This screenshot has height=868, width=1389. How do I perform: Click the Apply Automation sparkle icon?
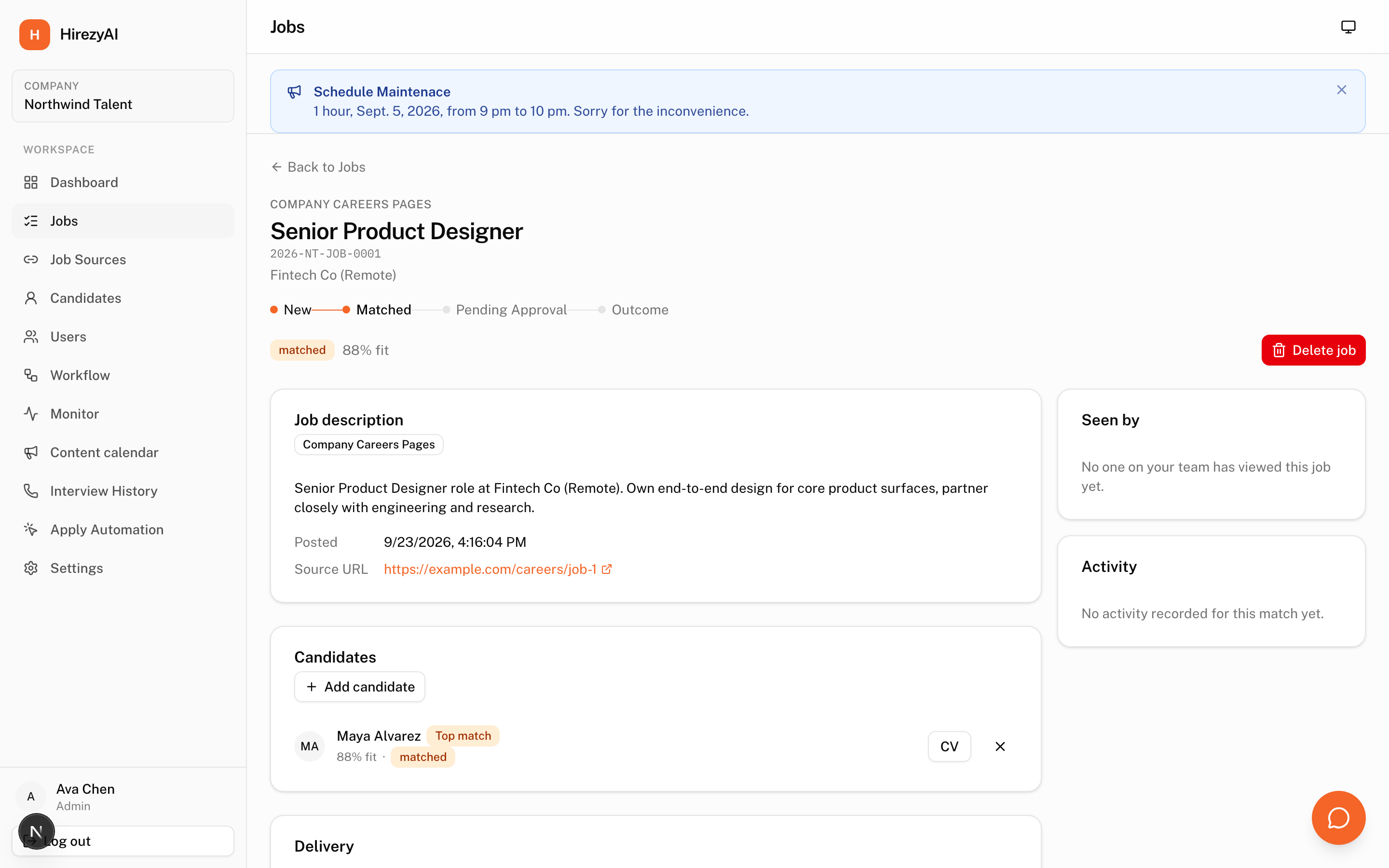pos(31,529)
